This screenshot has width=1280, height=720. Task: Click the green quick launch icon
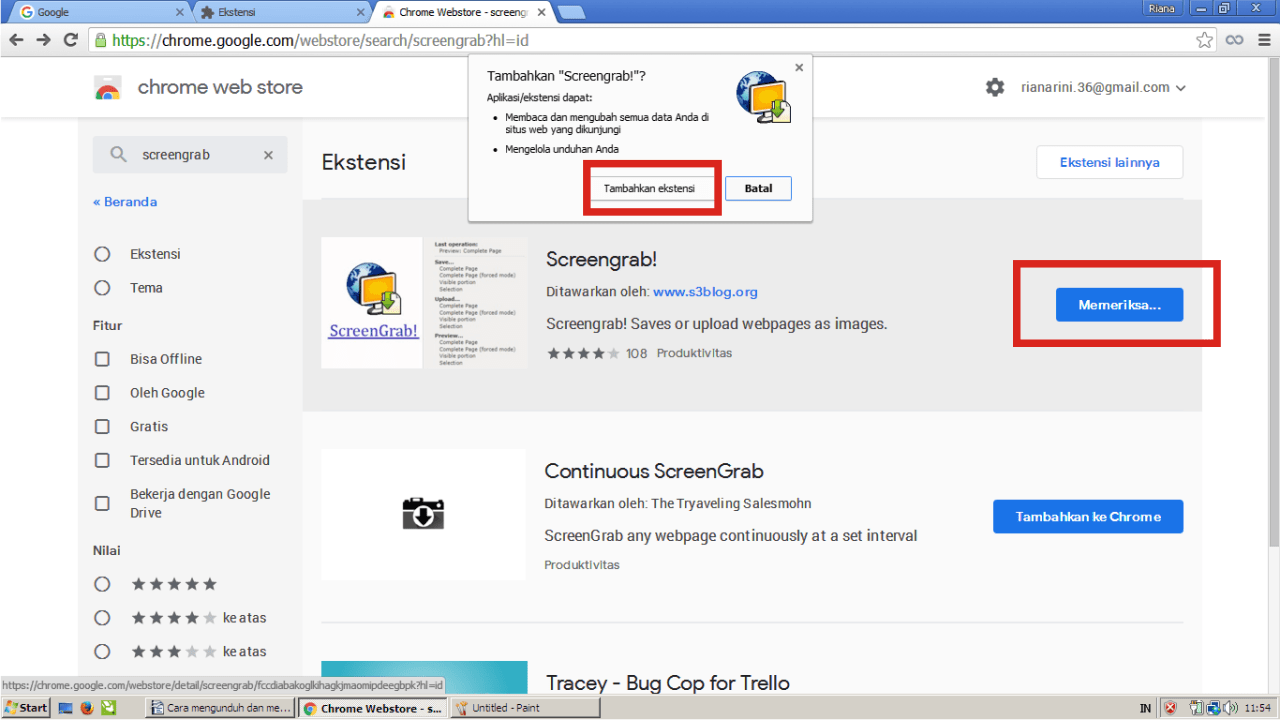[108, 708]
